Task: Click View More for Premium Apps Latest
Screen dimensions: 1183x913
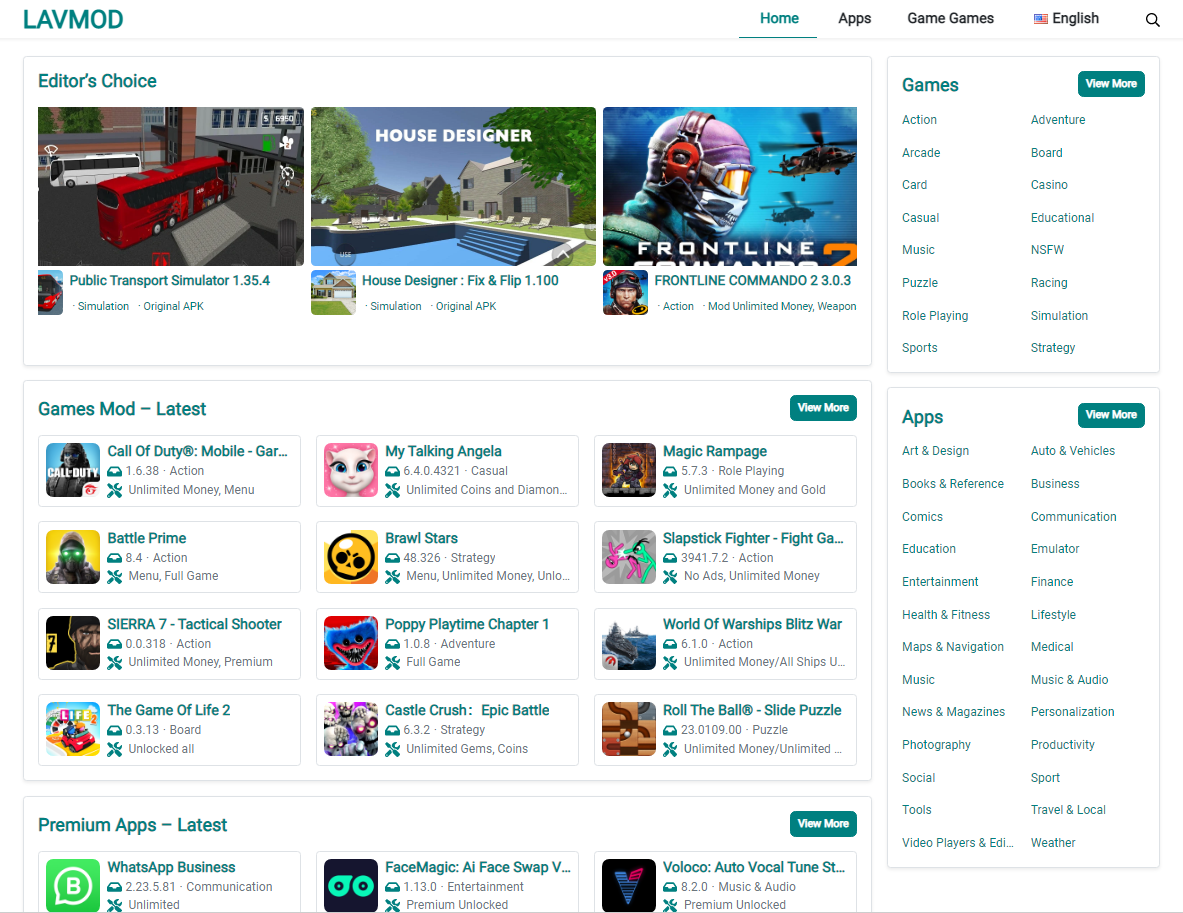Action: 823,824
